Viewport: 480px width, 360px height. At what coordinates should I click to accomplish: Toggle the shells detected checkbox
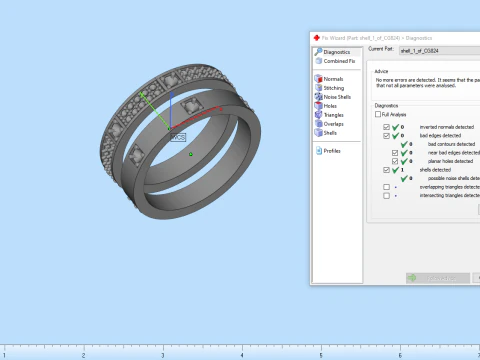tap(386, 170)
